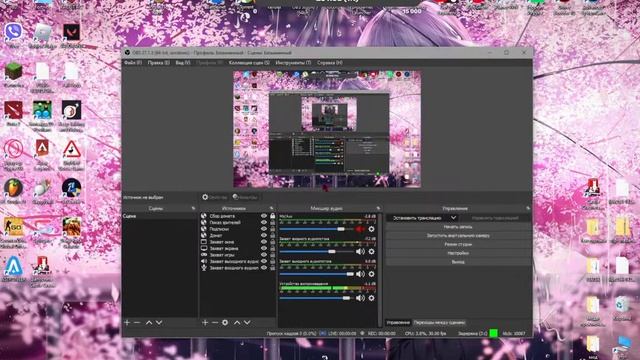The height and width of the screenshot is (360, 640).
Task: Open Захват входного аудиопотока settings gear
Action: pyautogui.click(x=371, y=251)
